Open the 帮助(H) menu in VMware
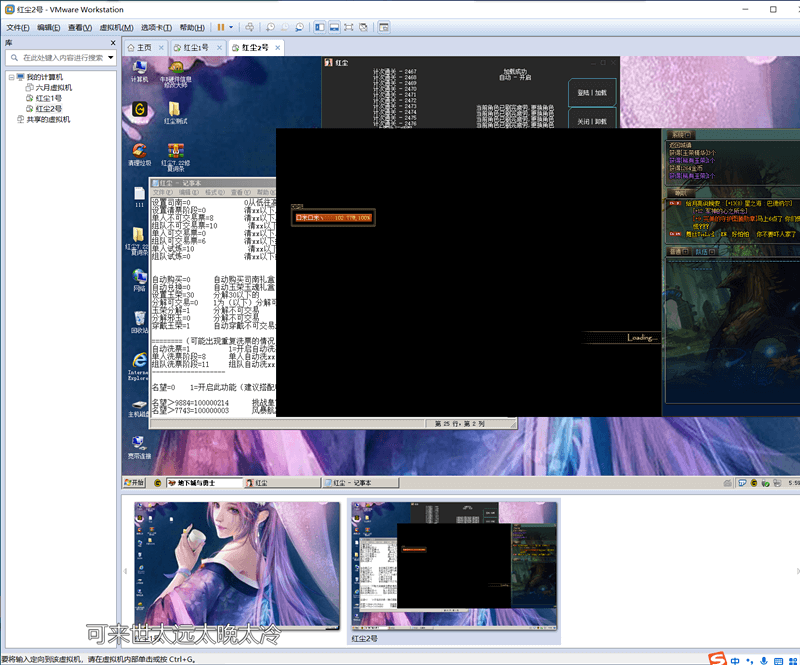Image resolution: width=800 pixels, height=665 pixels. click(192, 28)
